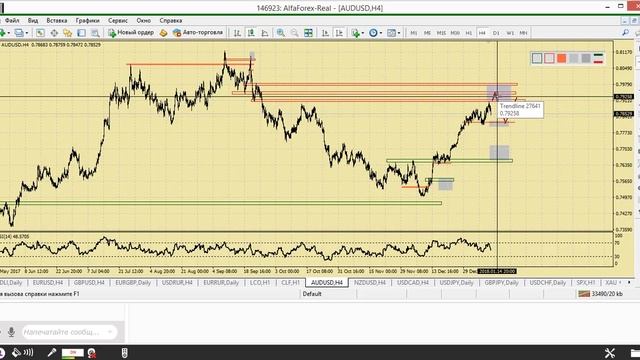
Task: Click the microphone icon beside message field
Action: (11, 332)
